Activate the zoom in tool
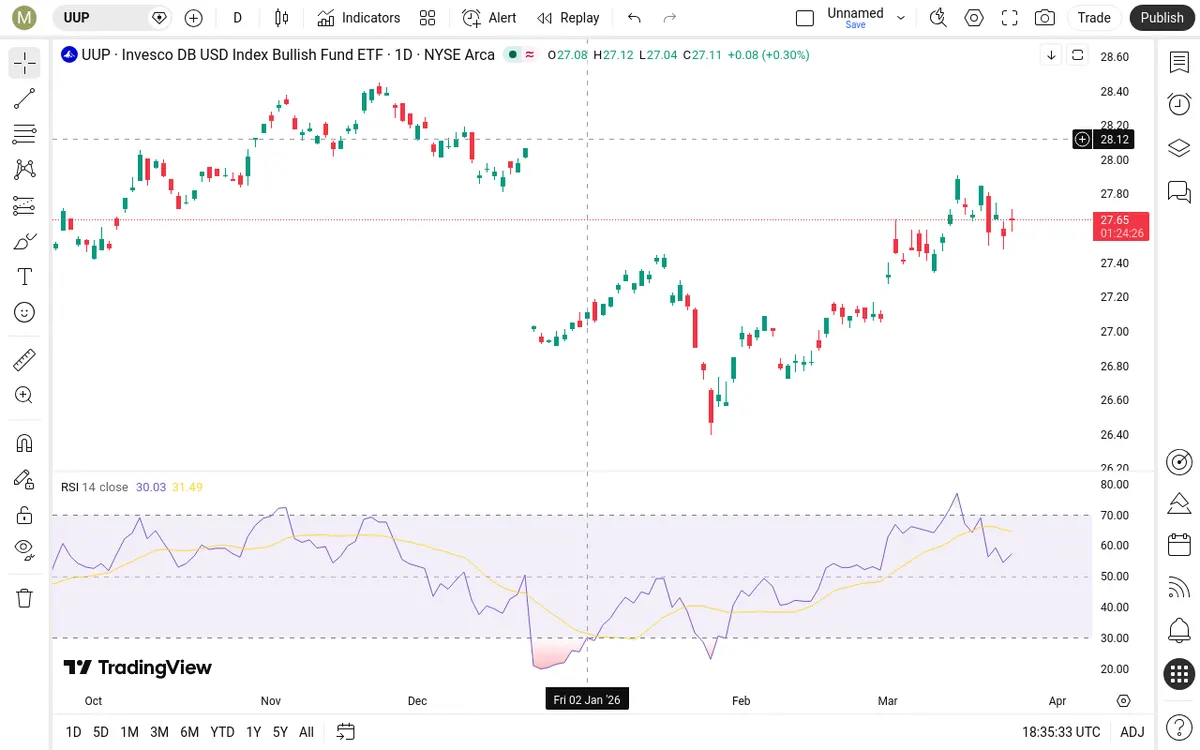The height and width of the screenshot is (750, 1200). (25, 395)
